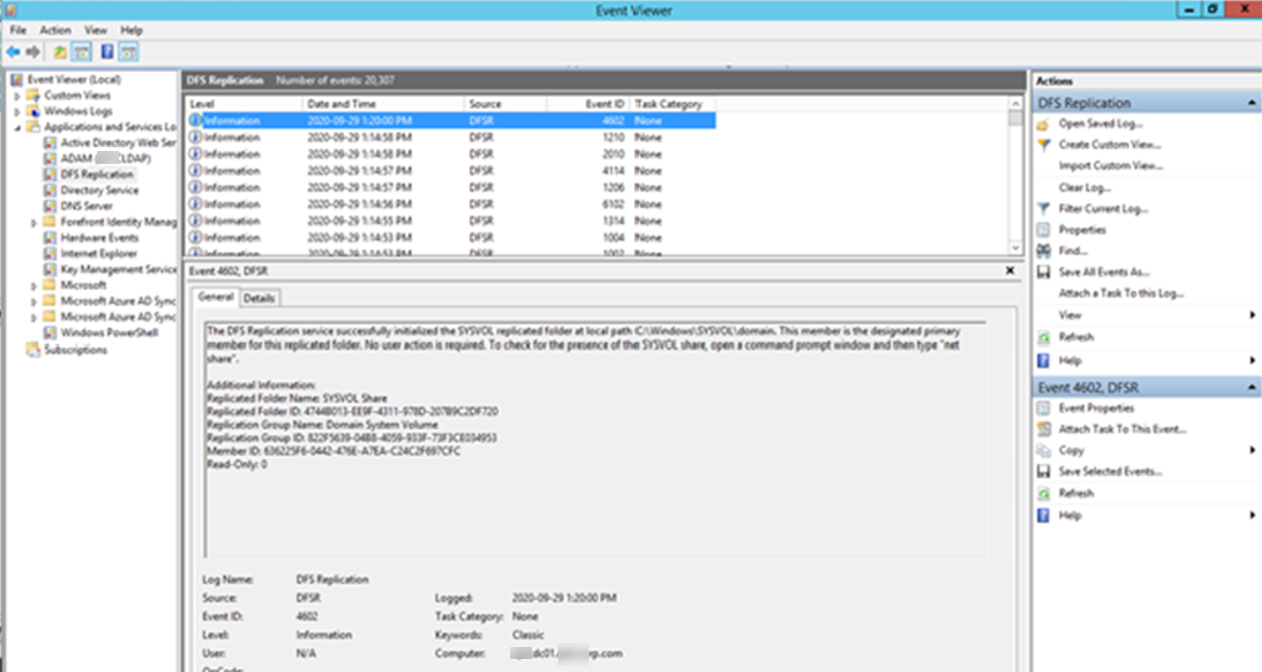
Task: Collapse the DFS Replication actions section
Action: point(1252,103)
